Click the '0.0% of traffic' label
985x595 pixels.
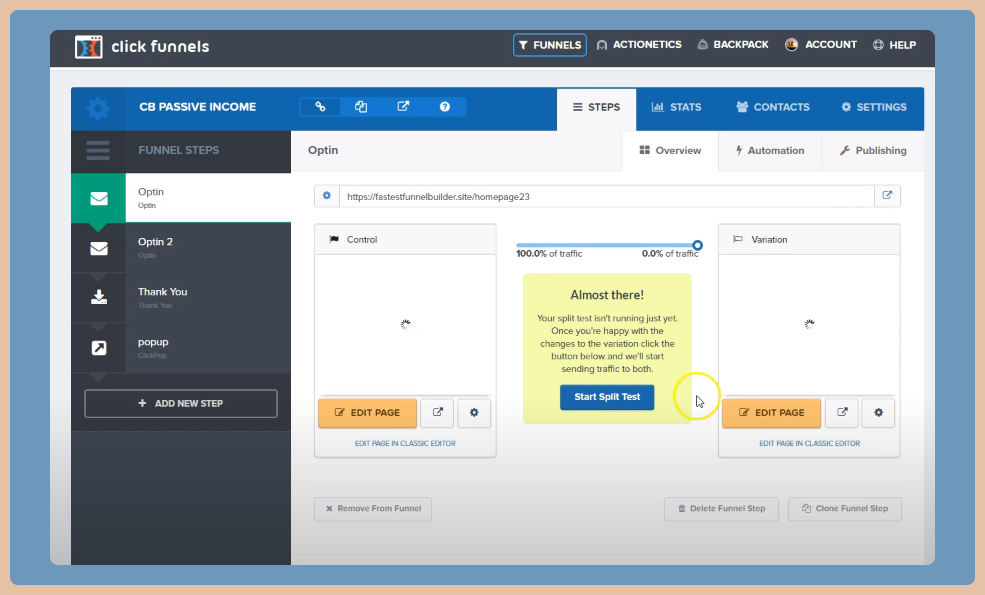pyautogui.click(x=670, y=254)
